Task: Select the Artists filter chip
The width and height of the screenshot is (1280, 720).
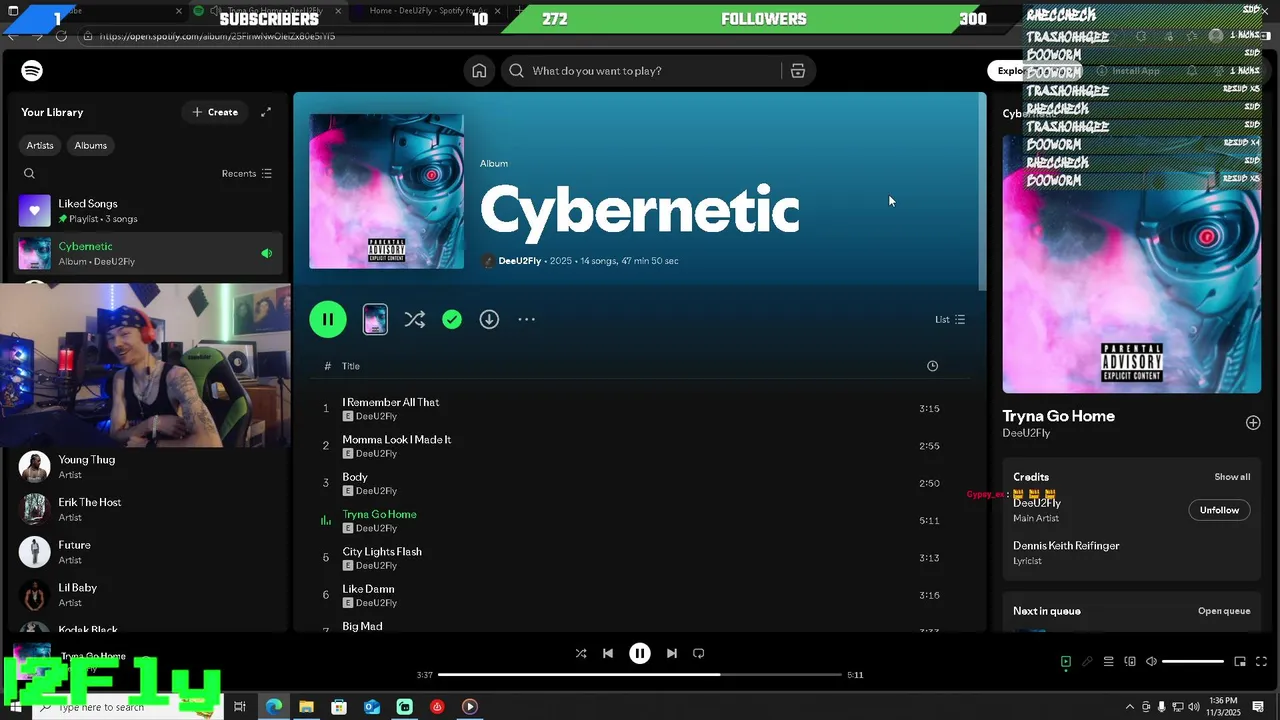Action: 40,145
